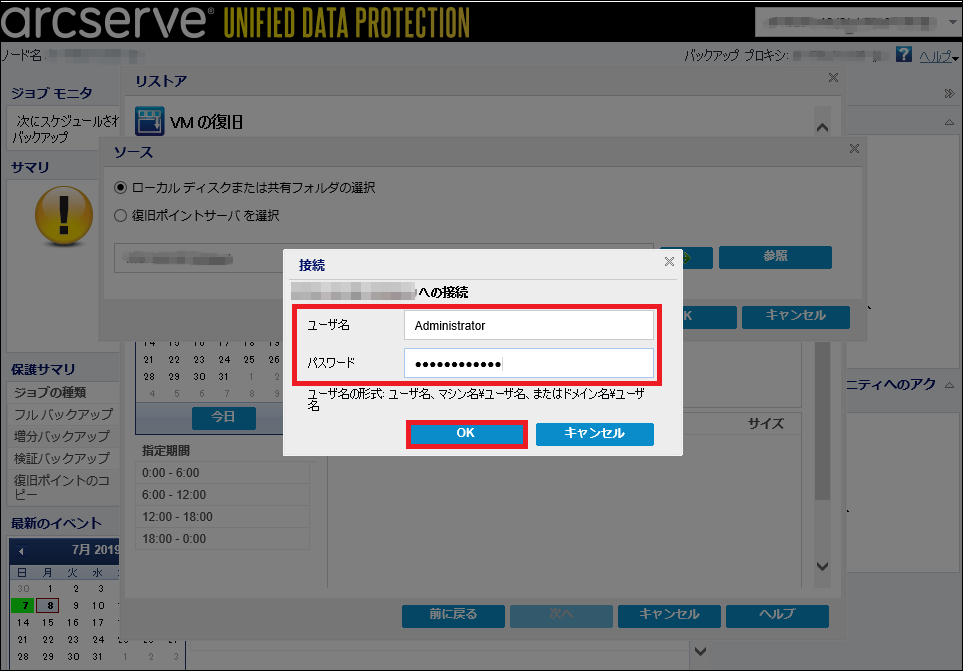Select 復旧ポイントのコピー in job types
The height and width of the screenshot is (671, 963).
coord(63,487)
